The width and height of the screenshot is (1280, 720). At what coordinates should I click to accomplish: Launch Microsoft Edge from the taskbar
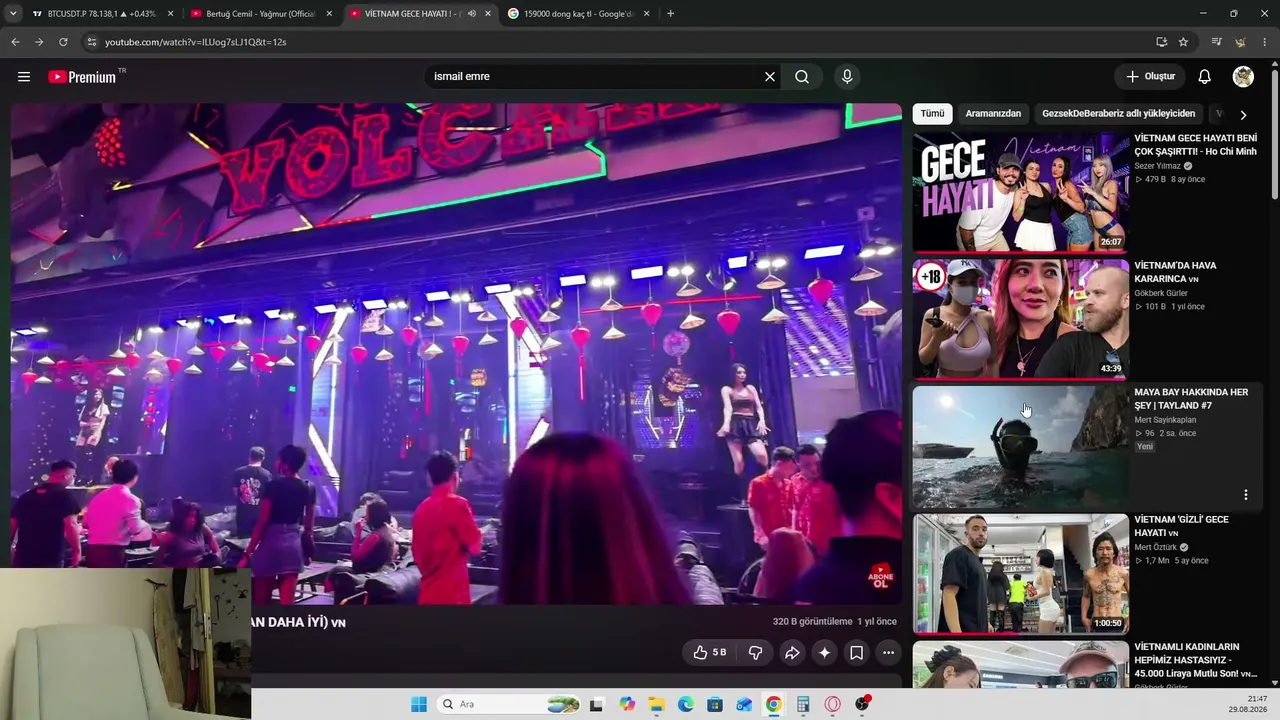[686, 704]
